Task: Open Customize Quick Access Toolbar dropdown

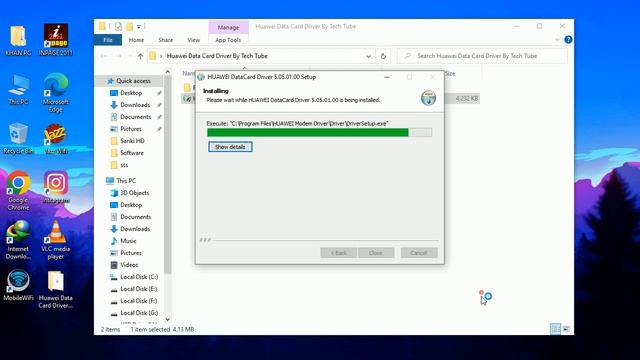Action: click(x=139, y=27)
